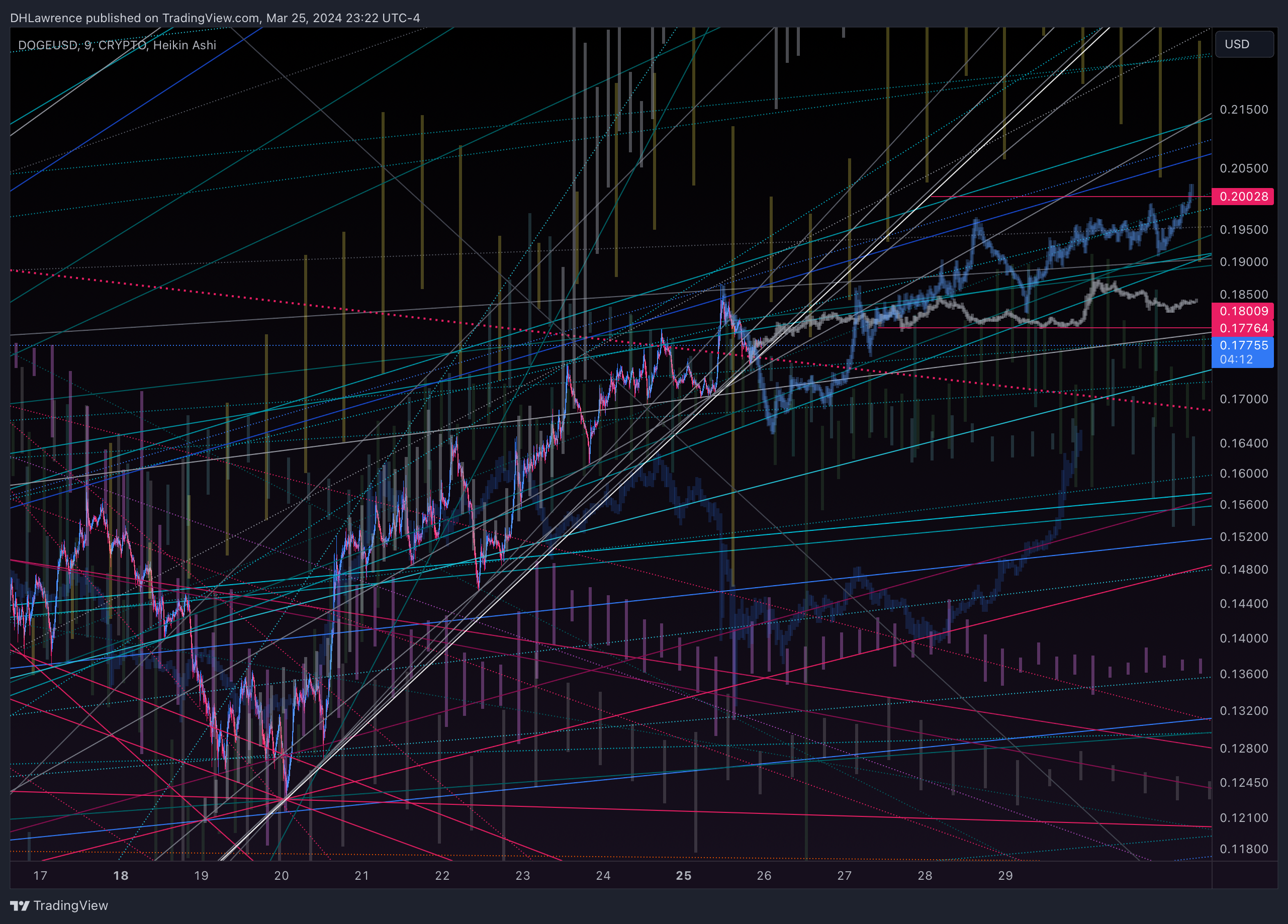Click bold date 25 on time axis

pyautogui.click(x=684, y=875)
